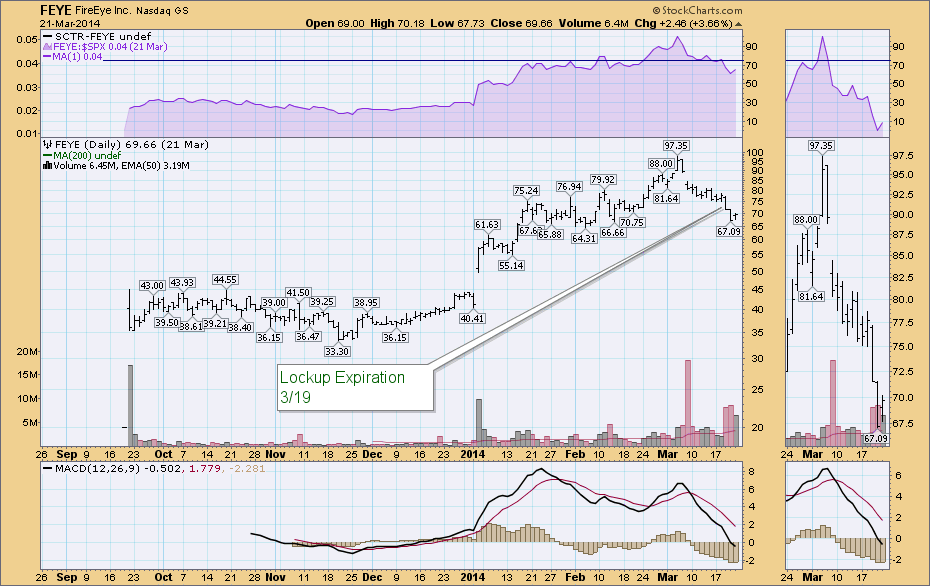Click the High 70.18 value
This screenshot has width=930, height=586.
397,23
